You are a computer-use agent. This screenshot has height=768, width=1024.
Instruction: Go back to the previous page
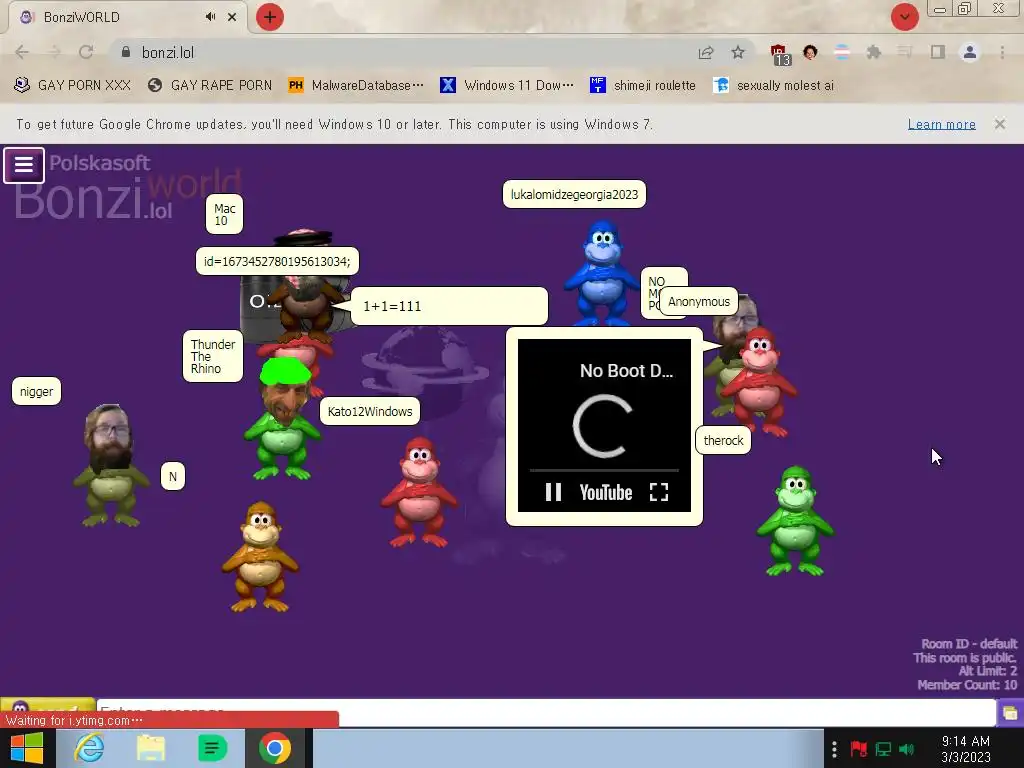[22, 52]
